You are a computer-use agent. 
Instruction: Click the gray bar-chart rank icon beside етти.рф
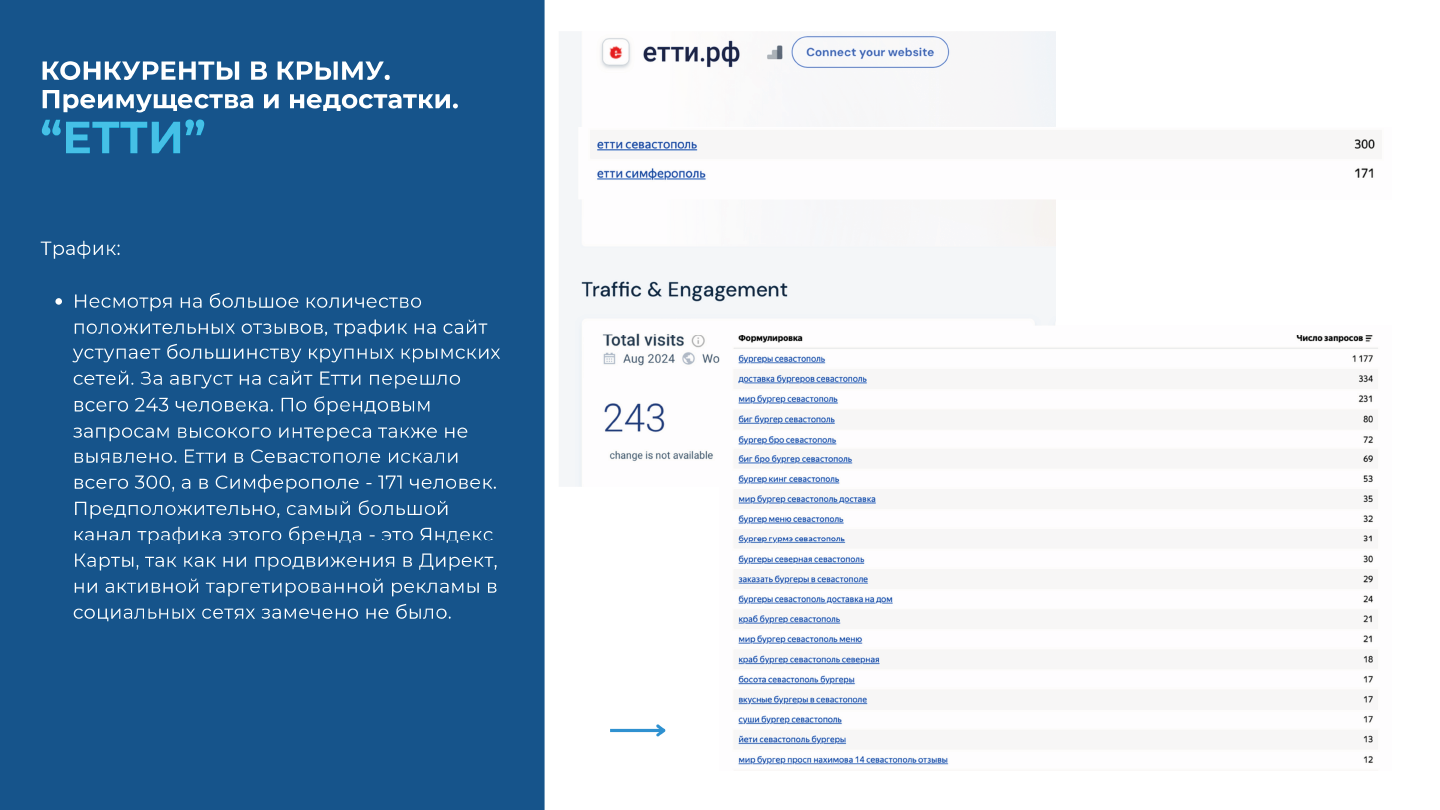click(x=774, y=52)
